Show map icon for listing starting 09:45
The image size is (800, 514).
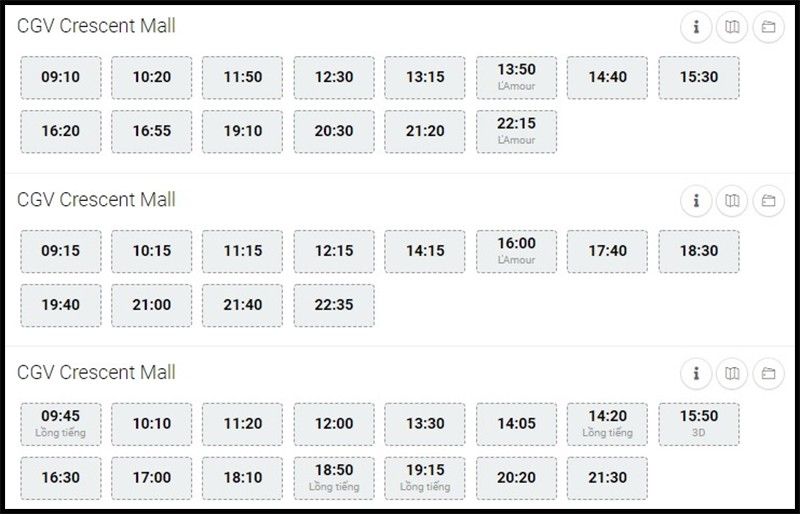732,374
